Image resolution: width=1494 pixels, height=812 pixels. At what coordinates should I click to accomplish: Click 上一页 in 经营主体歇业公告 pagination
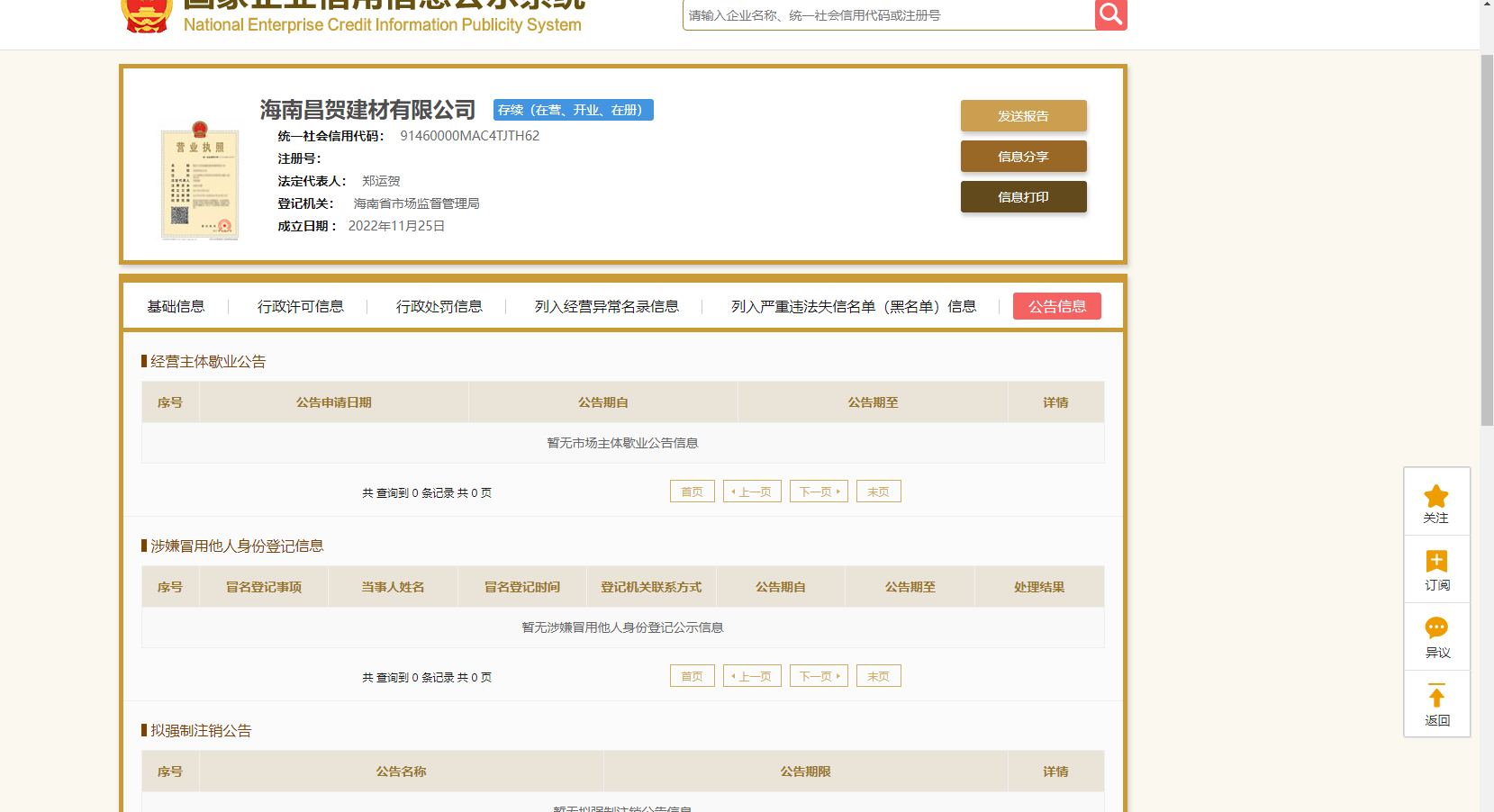pos(752,492)
